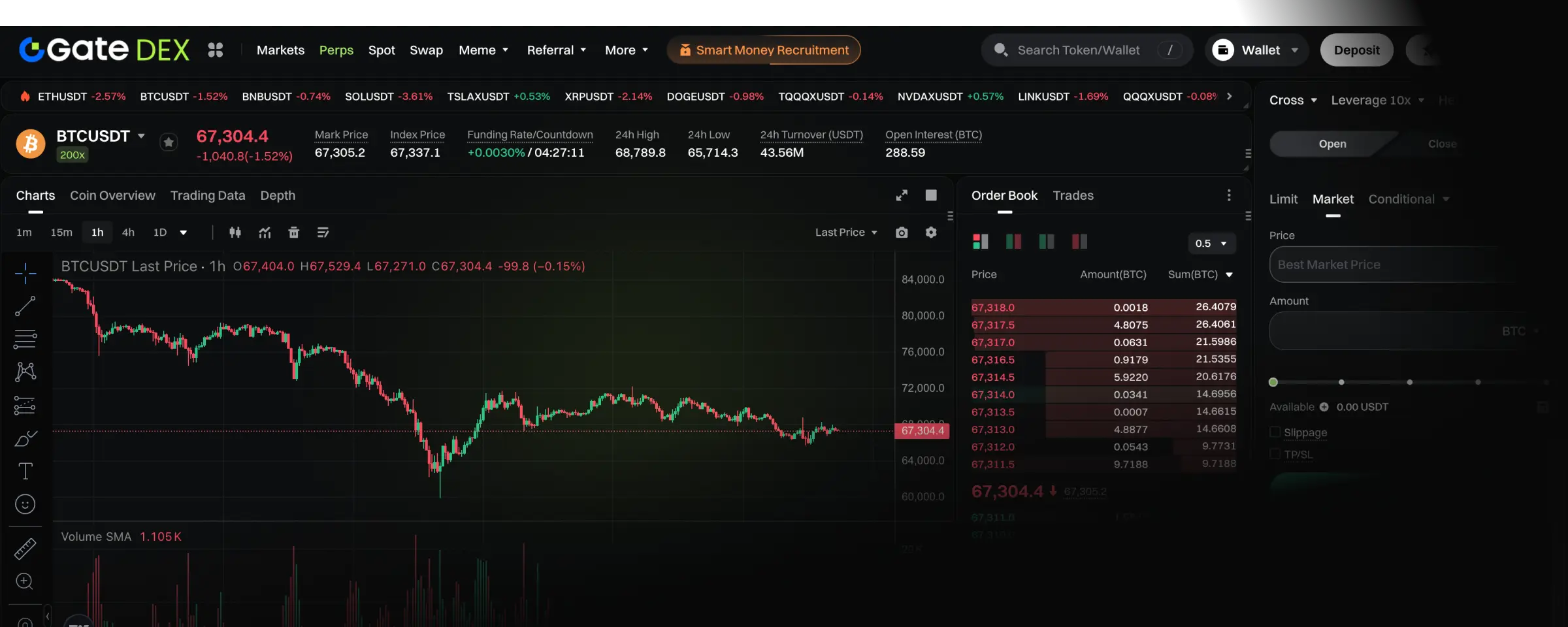This screenshot has height=627, width=1568.
Task: Expand the 0.5 order book grouping dropdown
Action: (x=1211, y=244)
